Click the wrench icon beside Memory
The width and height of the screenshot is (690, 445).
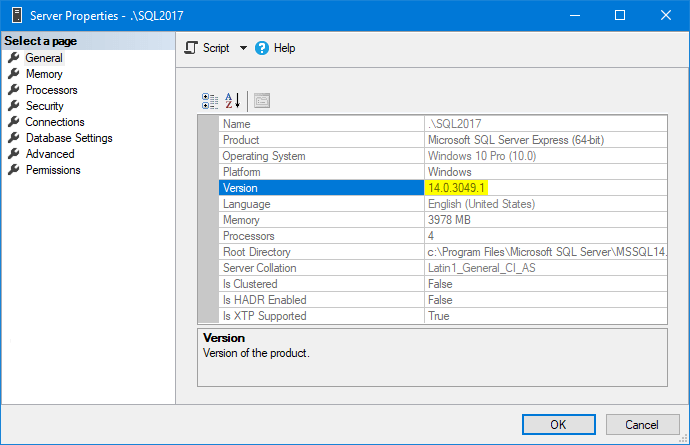point(14,74)
